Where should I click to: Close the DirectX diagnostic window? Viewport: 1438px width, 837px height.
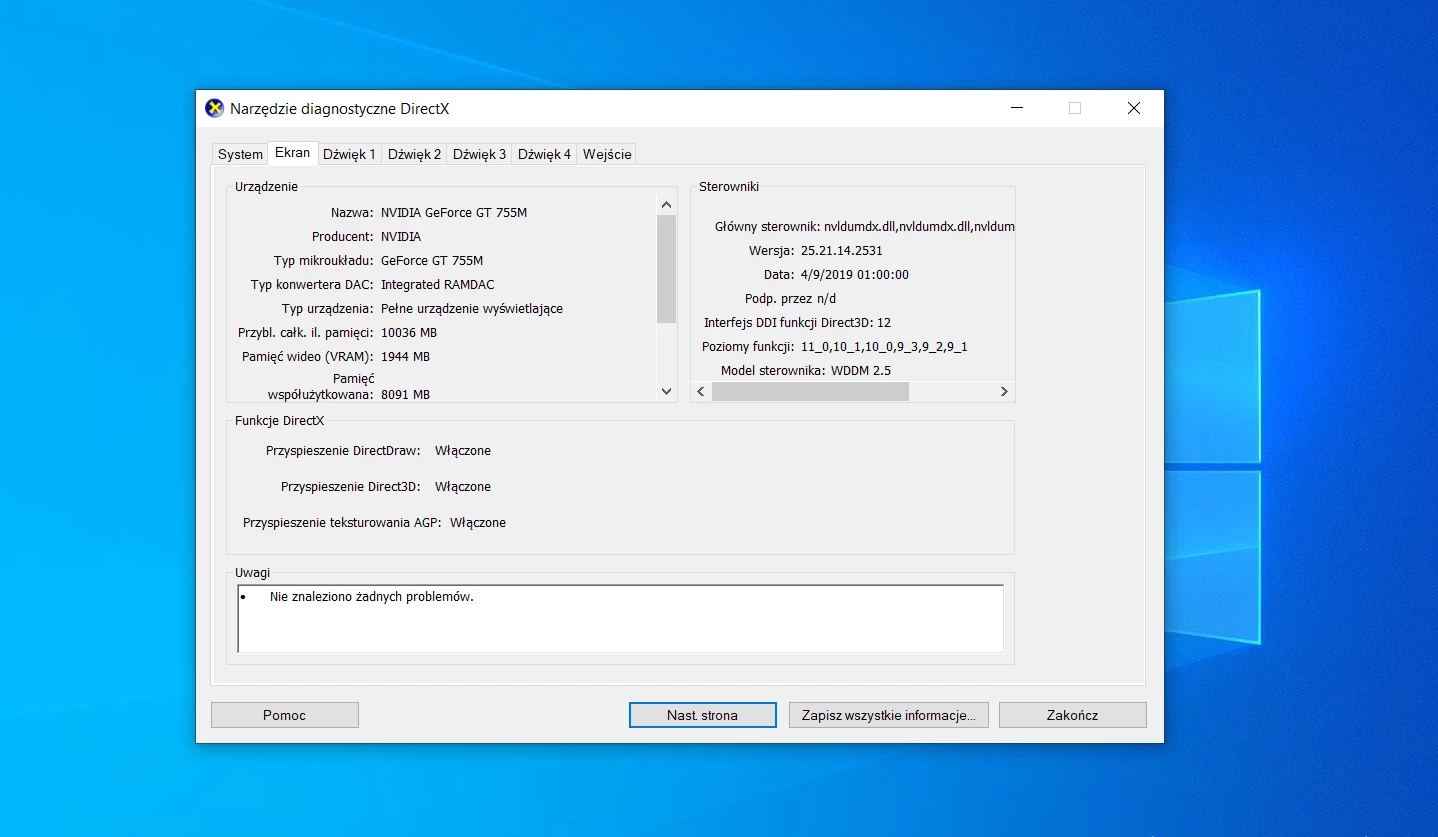click(x=1134, y=108)
